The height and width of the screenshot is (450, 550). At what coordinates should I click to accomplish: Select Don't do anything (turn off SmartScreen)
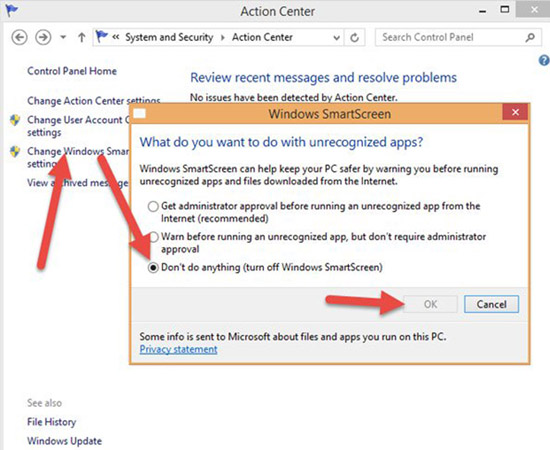click(x=153, y=268)
